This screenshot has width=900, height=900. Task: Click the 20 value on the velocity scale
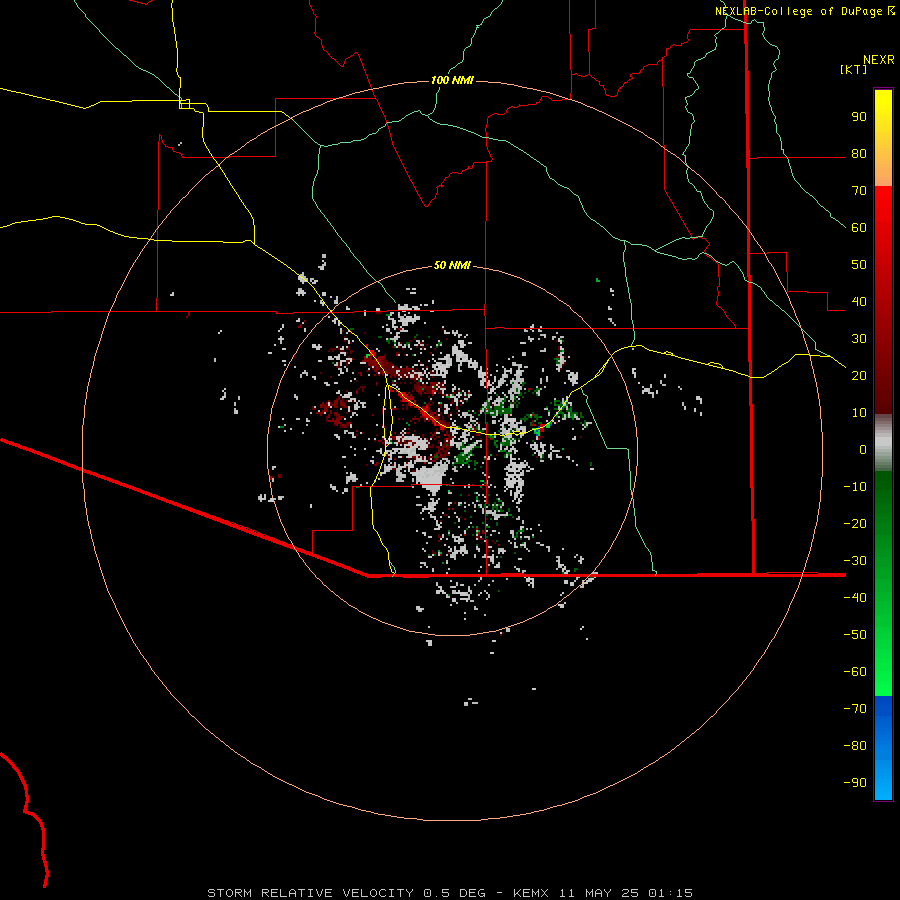(x=859, y=375)
